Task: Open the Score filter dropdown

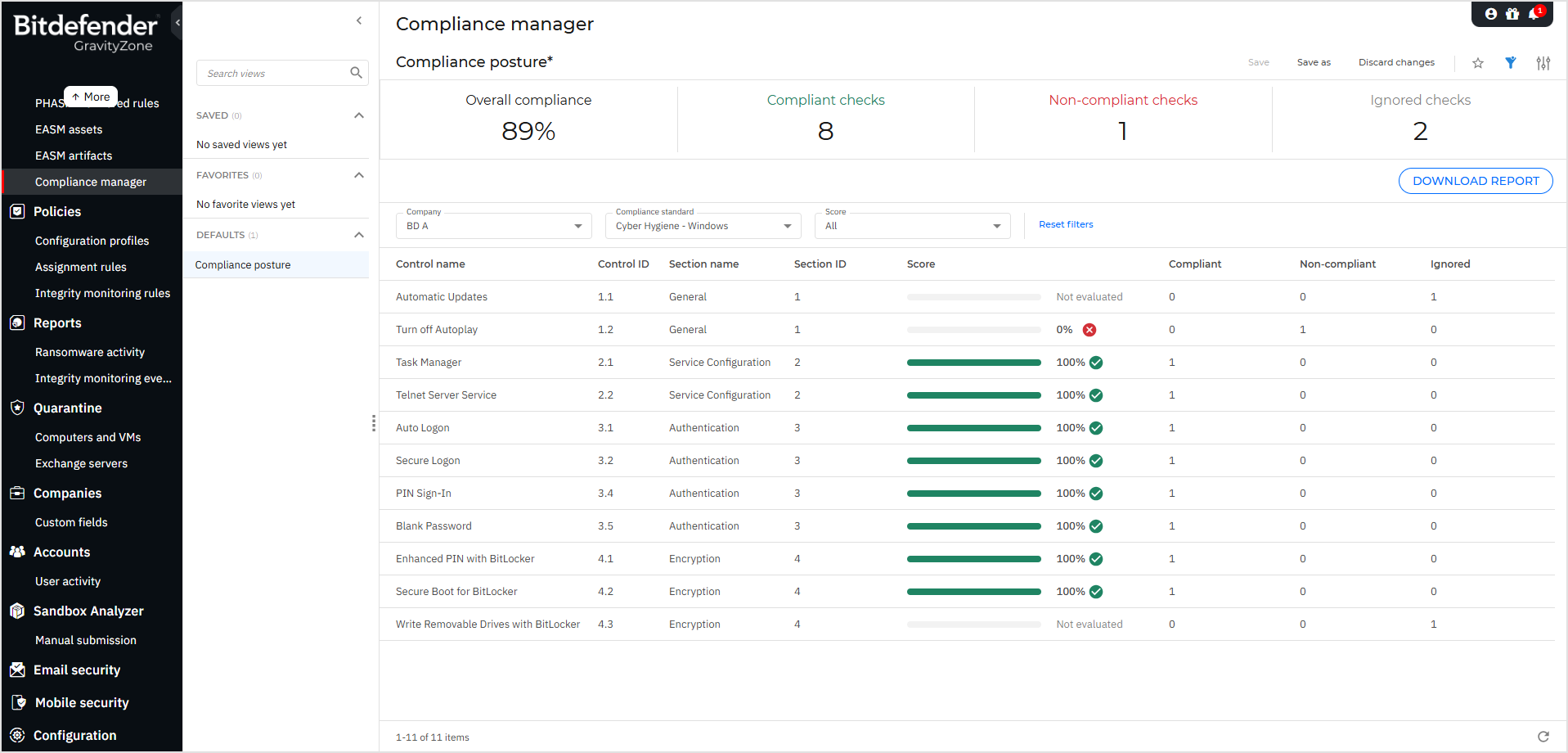Action: coord(911,225)
